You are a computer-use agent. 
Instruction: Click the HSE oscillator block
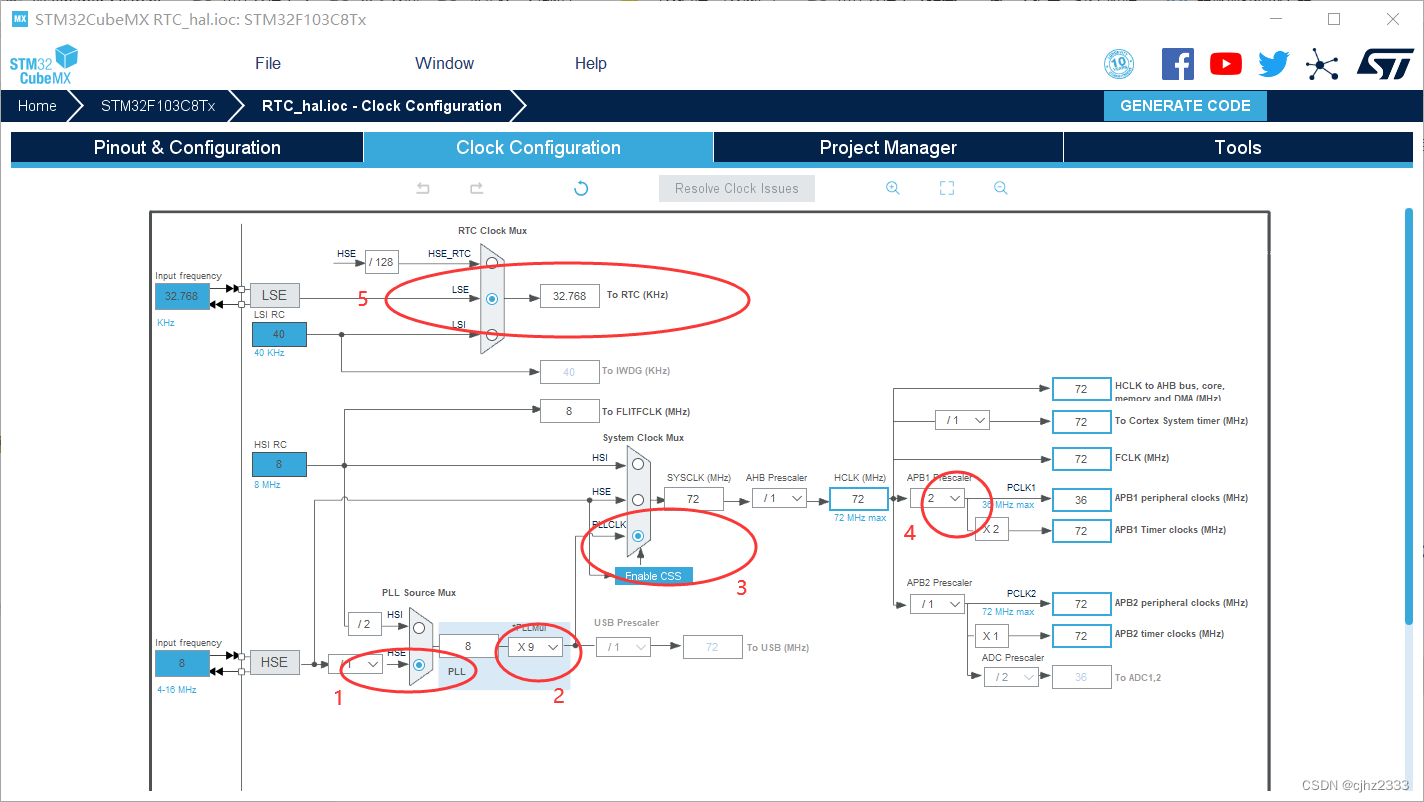click(x=274, y=662)
